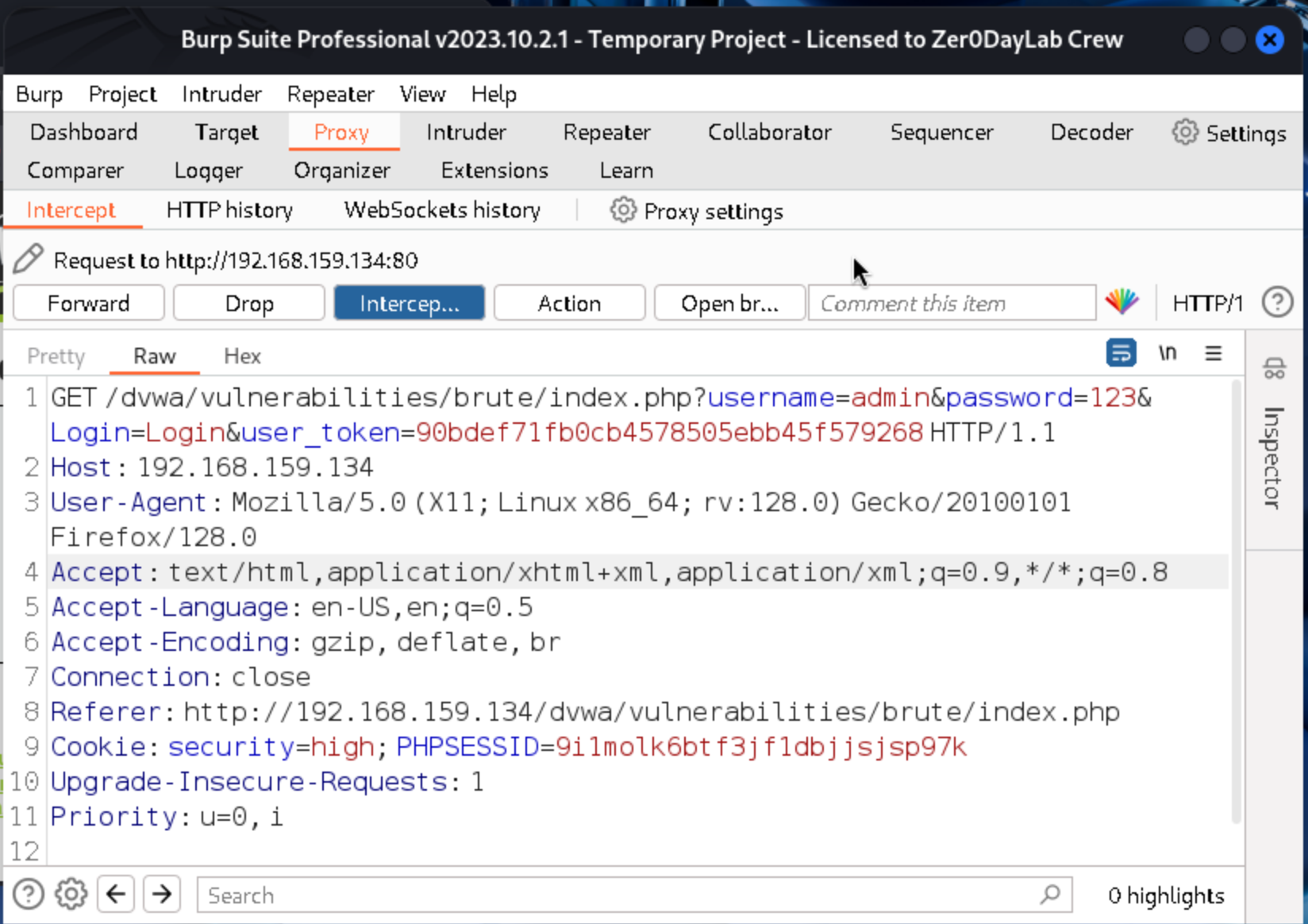Click the HTTP/1 protocol indicator
The width and height of the screenshot is (1308, 924).
point(1207,303)
